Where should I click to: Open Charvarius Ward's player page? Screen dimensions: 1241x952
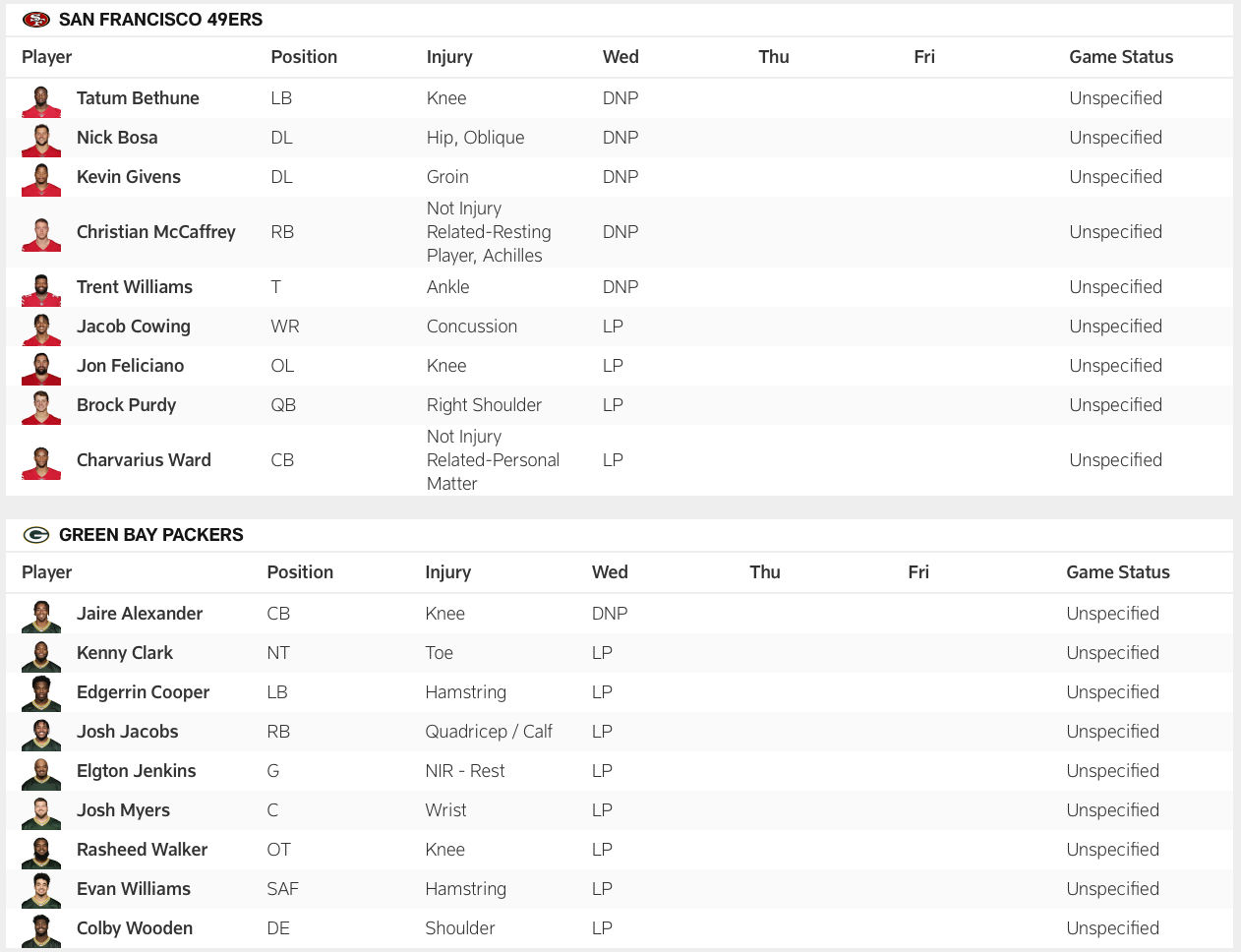point(144,460)
